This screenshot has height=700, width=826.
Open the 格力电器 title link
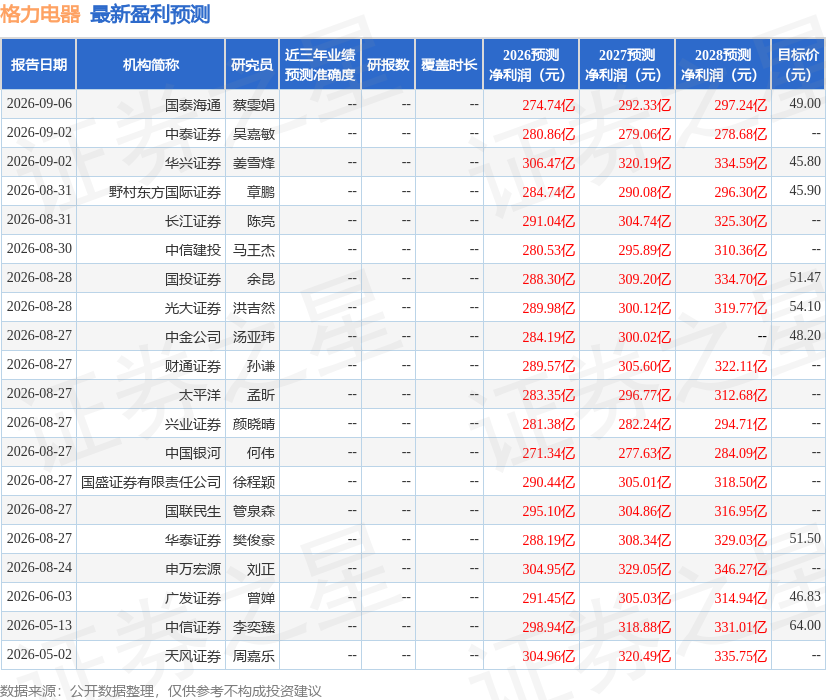[x=40, y=14]
